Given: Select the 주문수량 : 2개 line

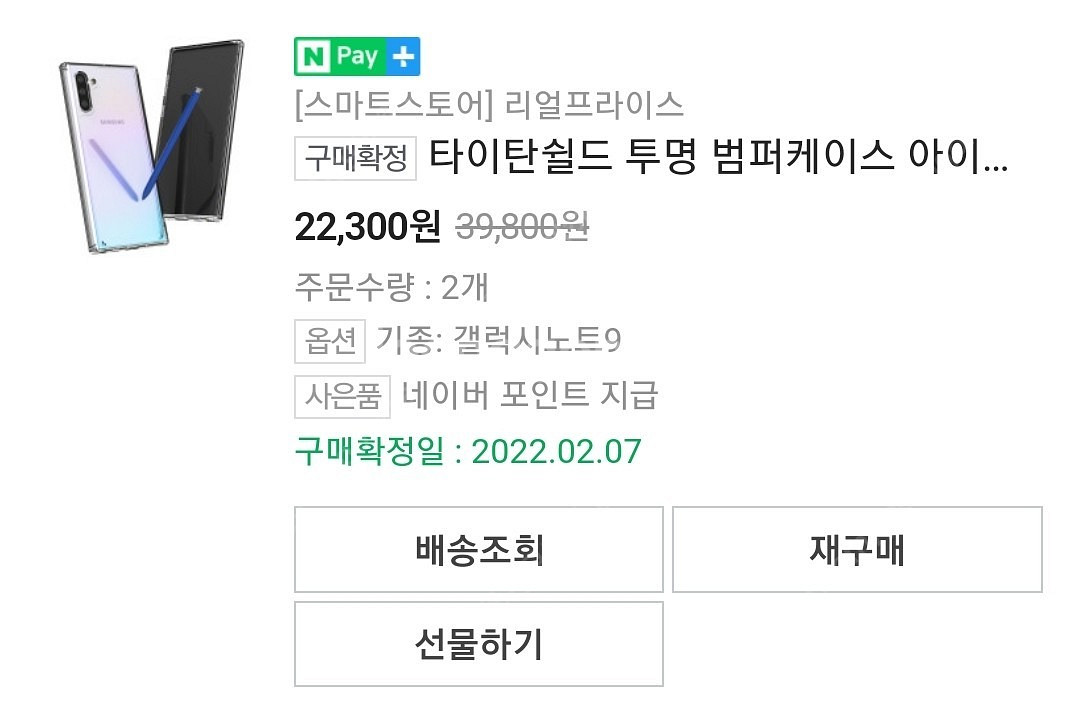Looking at the screenshot, I should [x=392, y=287].
